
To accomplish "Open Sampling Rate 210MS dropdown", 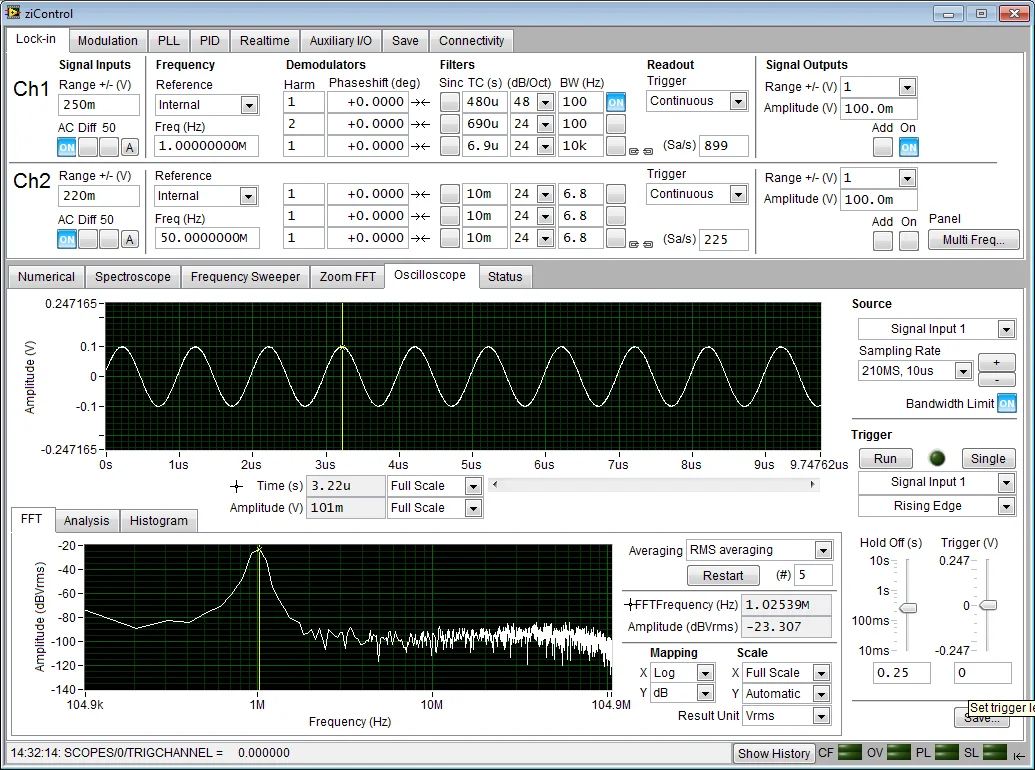I will click(963, 371).
